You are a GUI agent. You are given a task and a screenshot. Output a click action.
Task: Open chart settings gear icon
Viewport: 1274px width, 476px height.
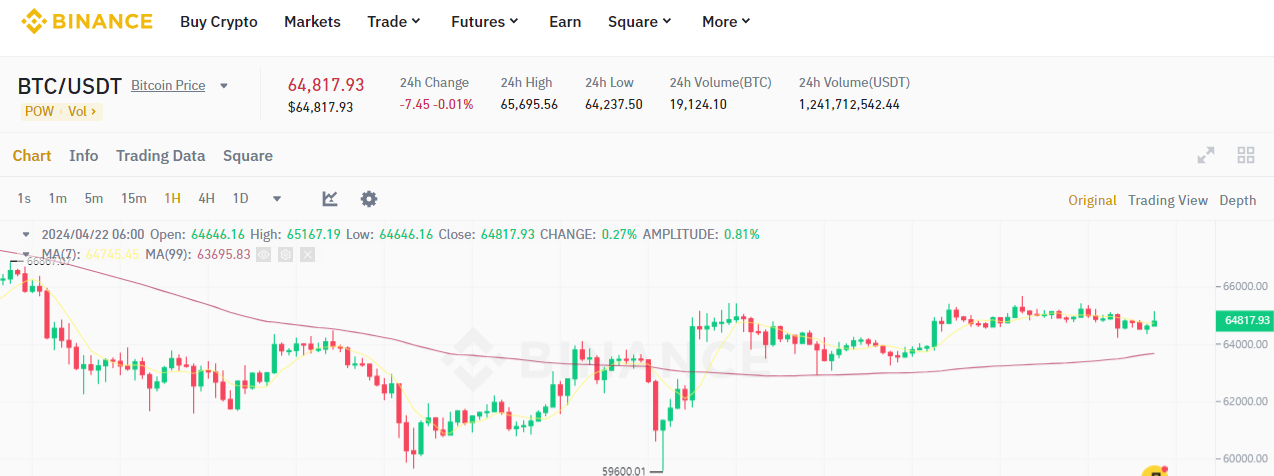(x=369, y=199)
